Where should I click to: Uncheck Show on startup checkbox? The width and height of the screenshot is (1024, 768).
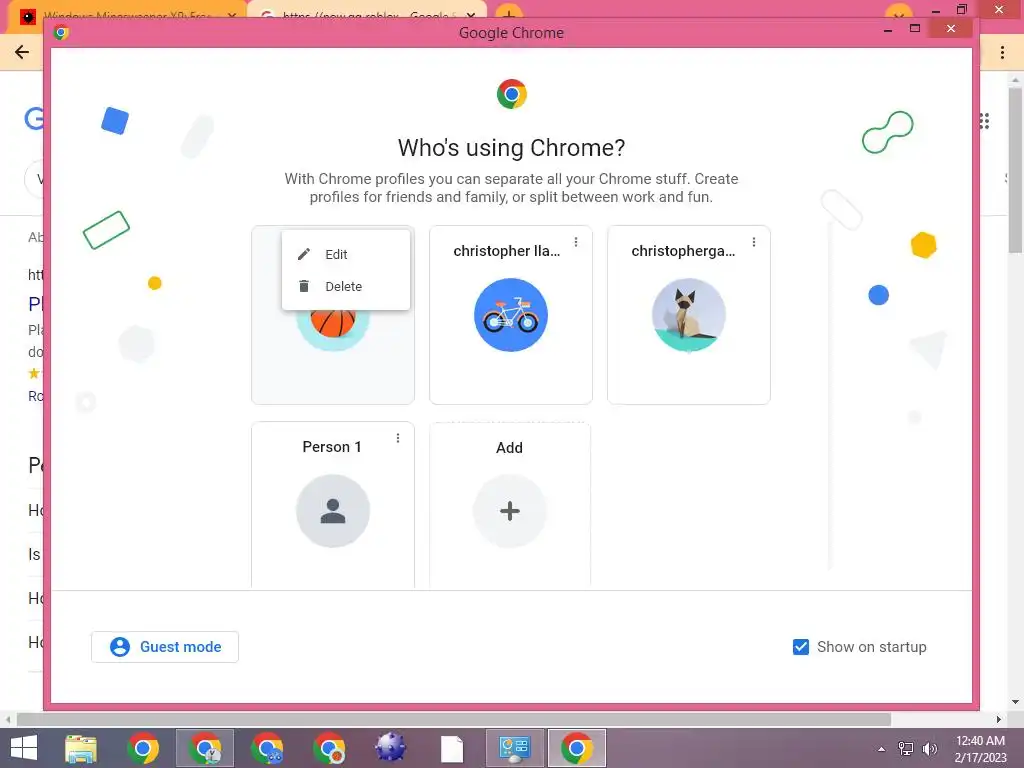pyautogui.click(x=801, y=647)
